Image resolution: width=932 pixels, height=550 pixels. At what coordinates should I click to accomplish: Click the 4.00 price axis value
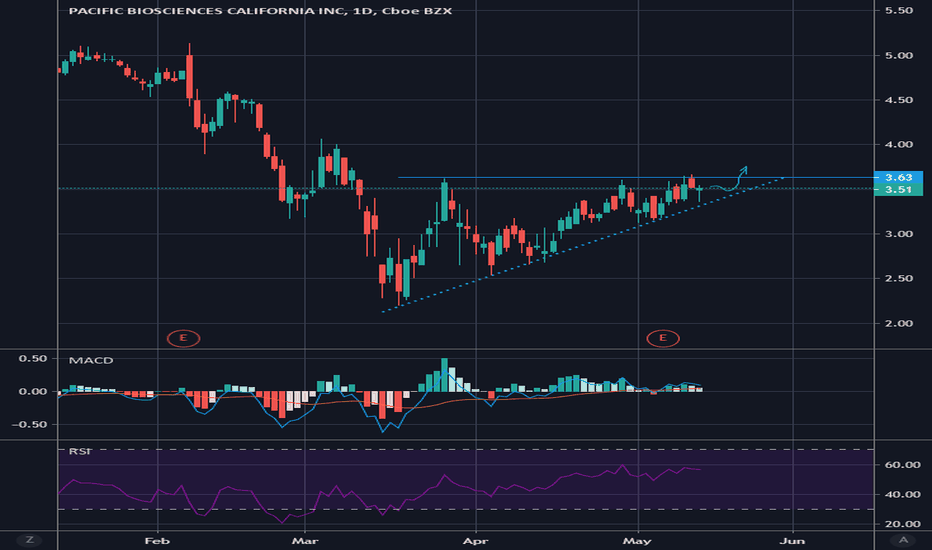pyautogui.click(x=899, y=144)
